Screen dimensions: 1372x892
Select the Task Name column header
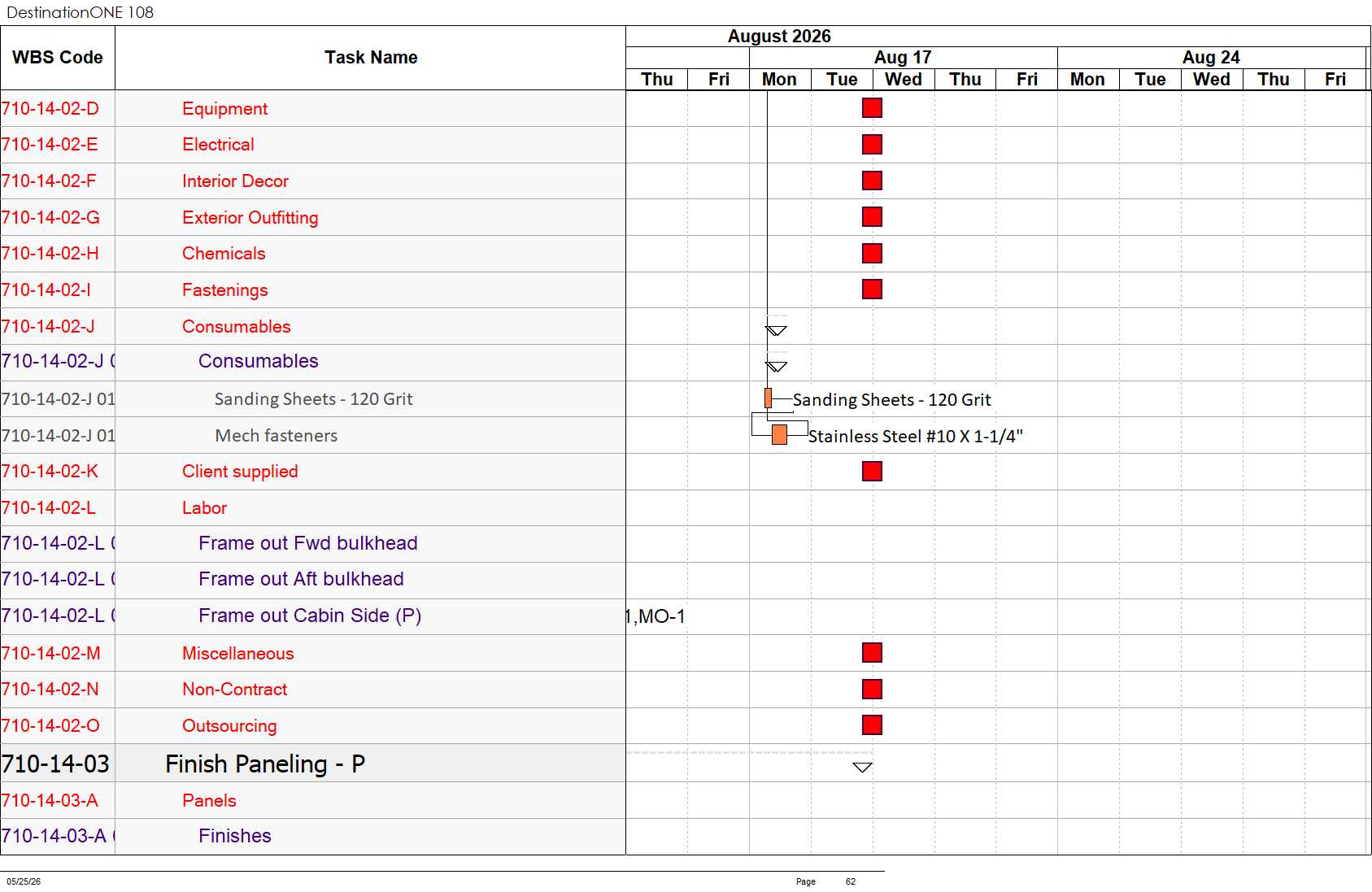371,58
